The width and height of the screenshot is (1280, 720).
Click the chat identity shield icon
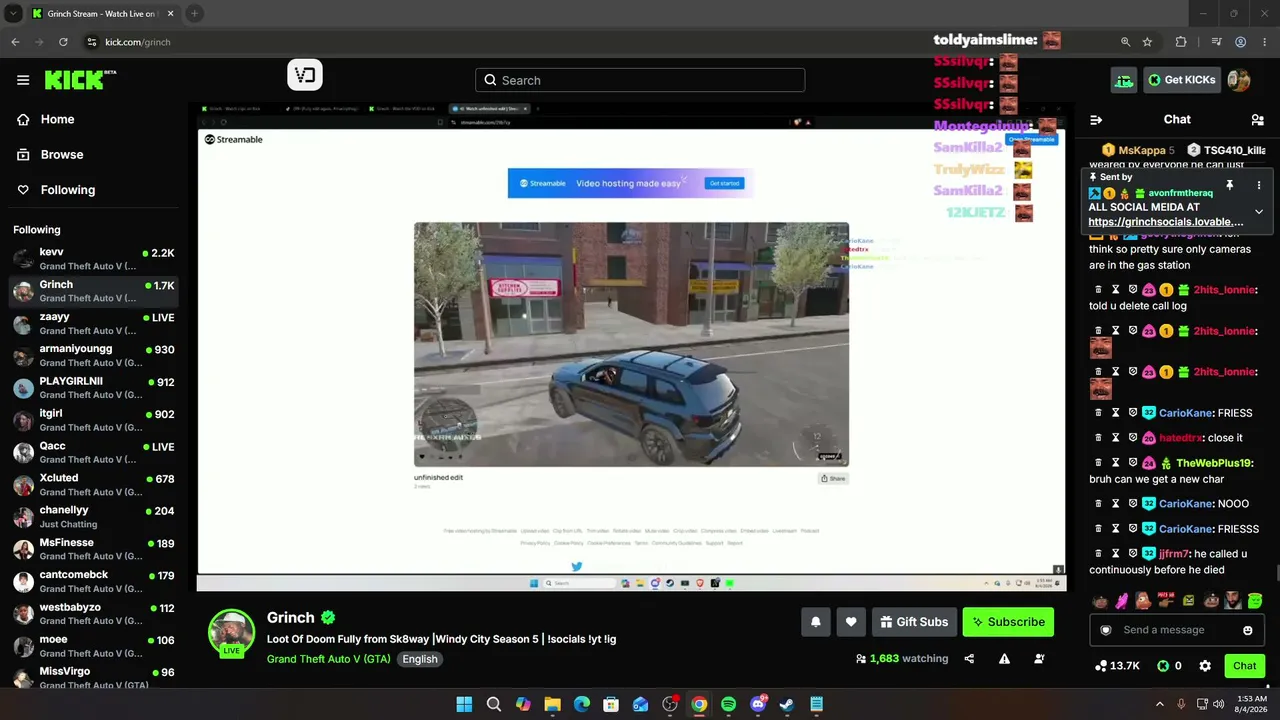pos(1105,630)
